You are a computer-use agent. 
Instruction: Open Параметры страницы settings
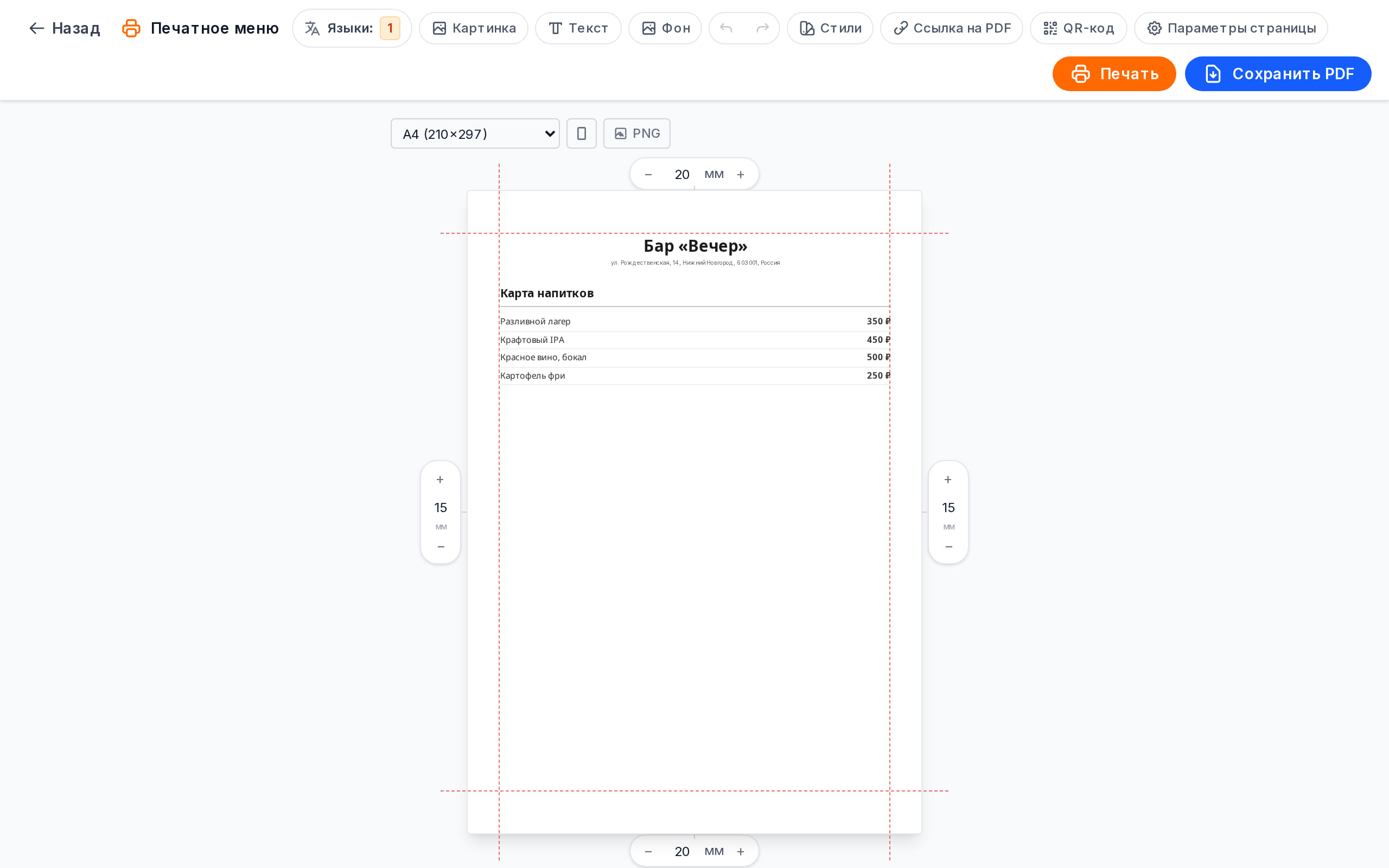(x=1231, y=28)
